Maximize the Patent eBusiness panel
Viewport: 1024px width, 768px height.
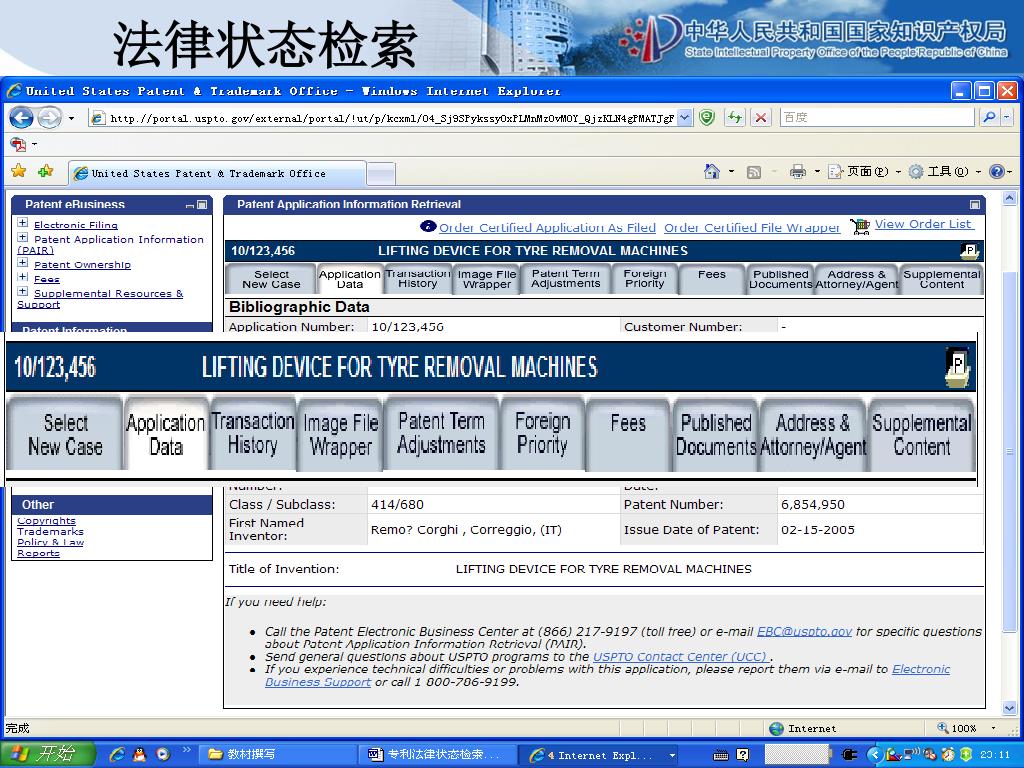(202, 204)
